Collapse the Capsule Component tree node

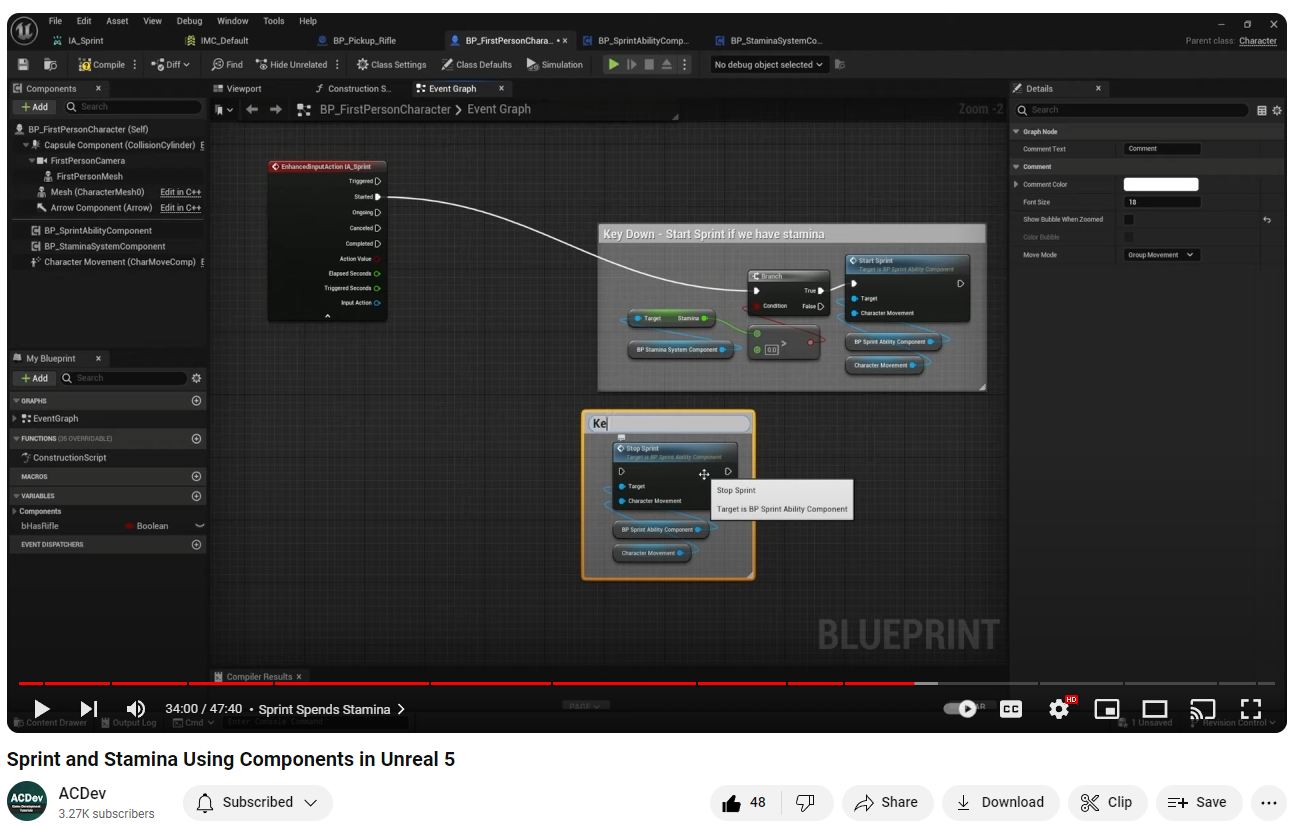coord(26,145)
